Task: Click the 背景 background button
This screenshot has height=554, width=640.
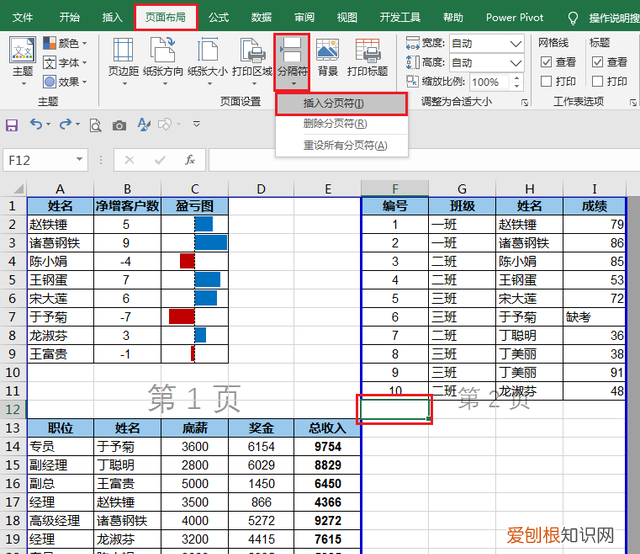Action: (x=328, y=58)
